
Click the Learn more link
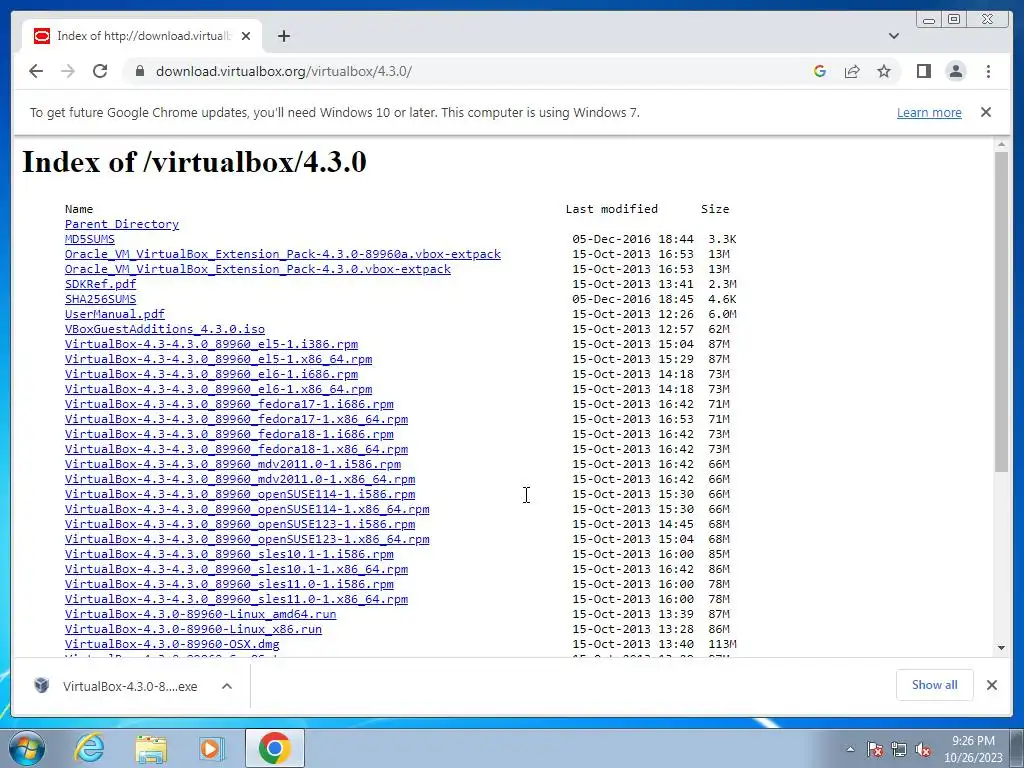tap(929, 112)
